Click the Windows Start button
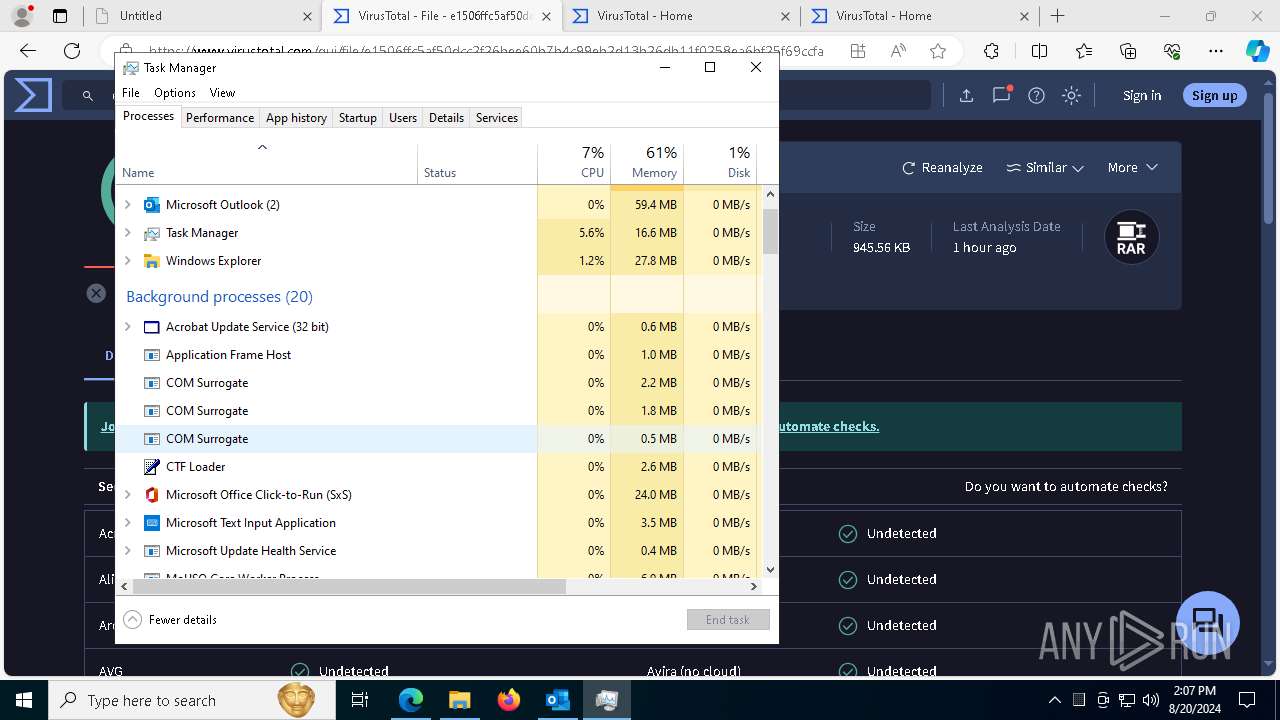Screen dimensions: 1280x720 23,700
